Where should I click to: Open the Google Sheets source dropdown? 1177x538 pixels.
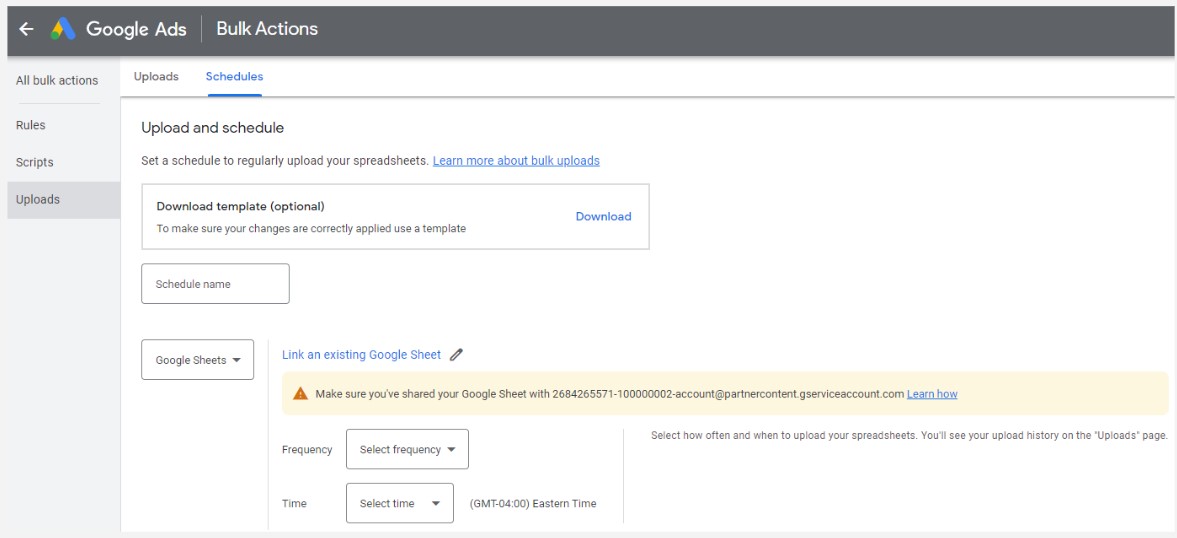197,360
